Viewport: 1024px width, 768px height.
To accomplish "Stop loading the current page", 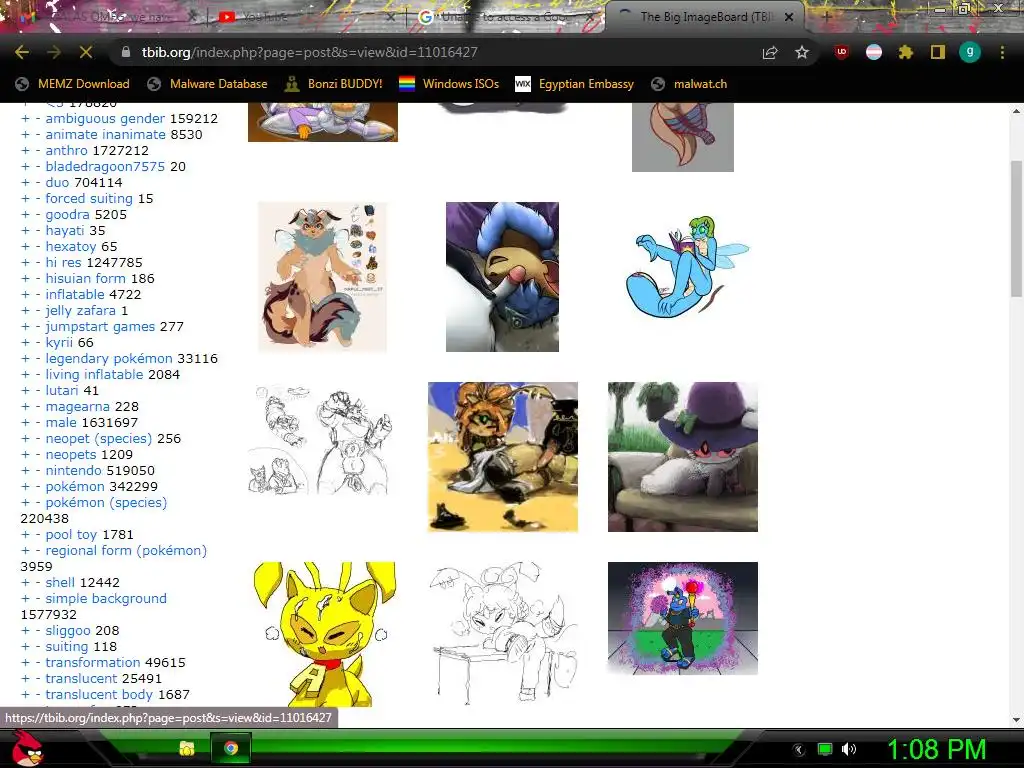I will 86,52.
